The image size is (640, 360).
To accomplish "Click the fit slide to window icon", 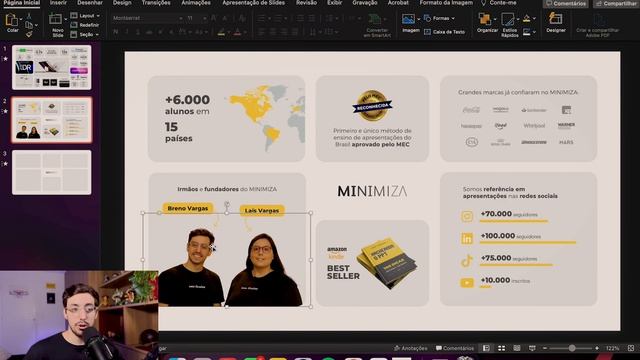I will pyautogui.click(x=631, y=348).
